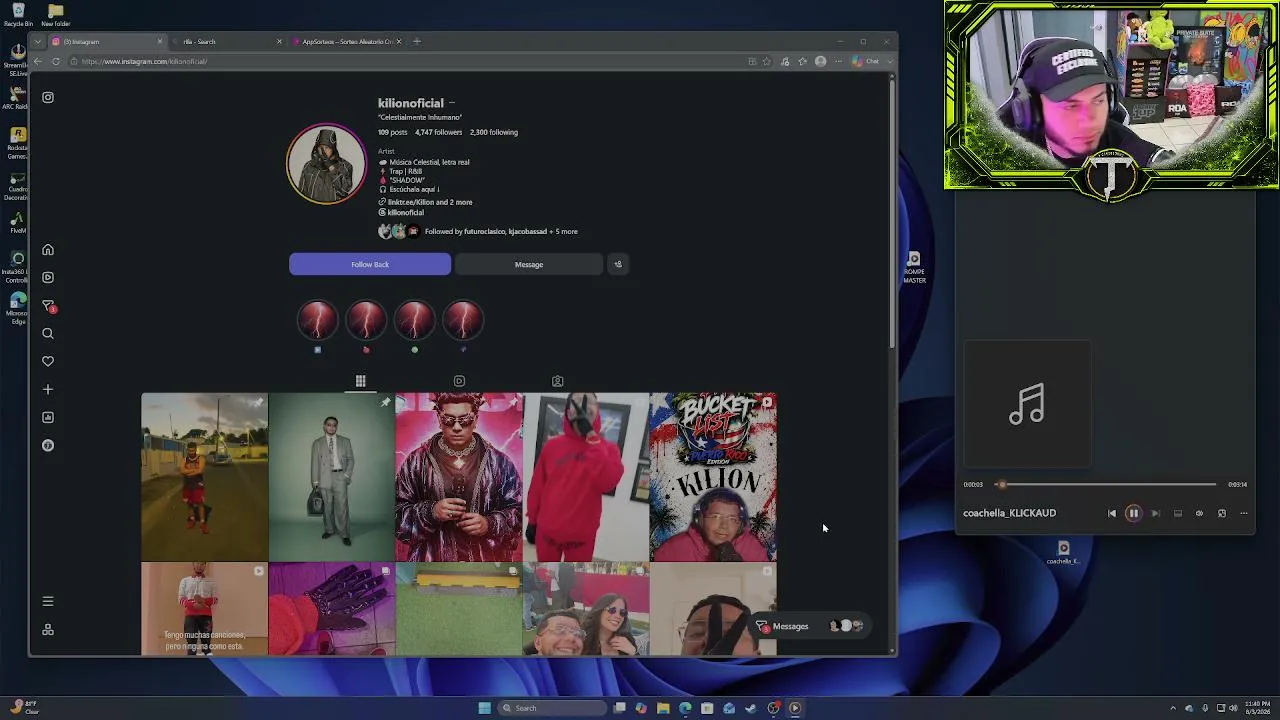1280x720 pixels.
Task: Click the browser address bar
Action: click(x=410, y=61)
